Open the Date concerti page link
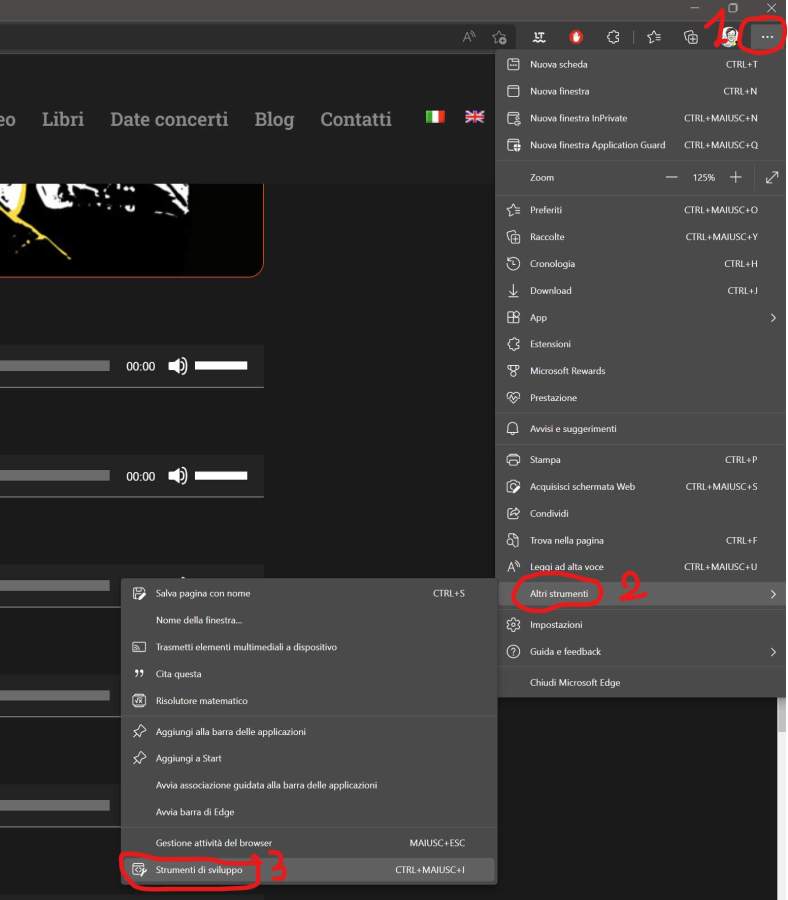 (169, 119)
